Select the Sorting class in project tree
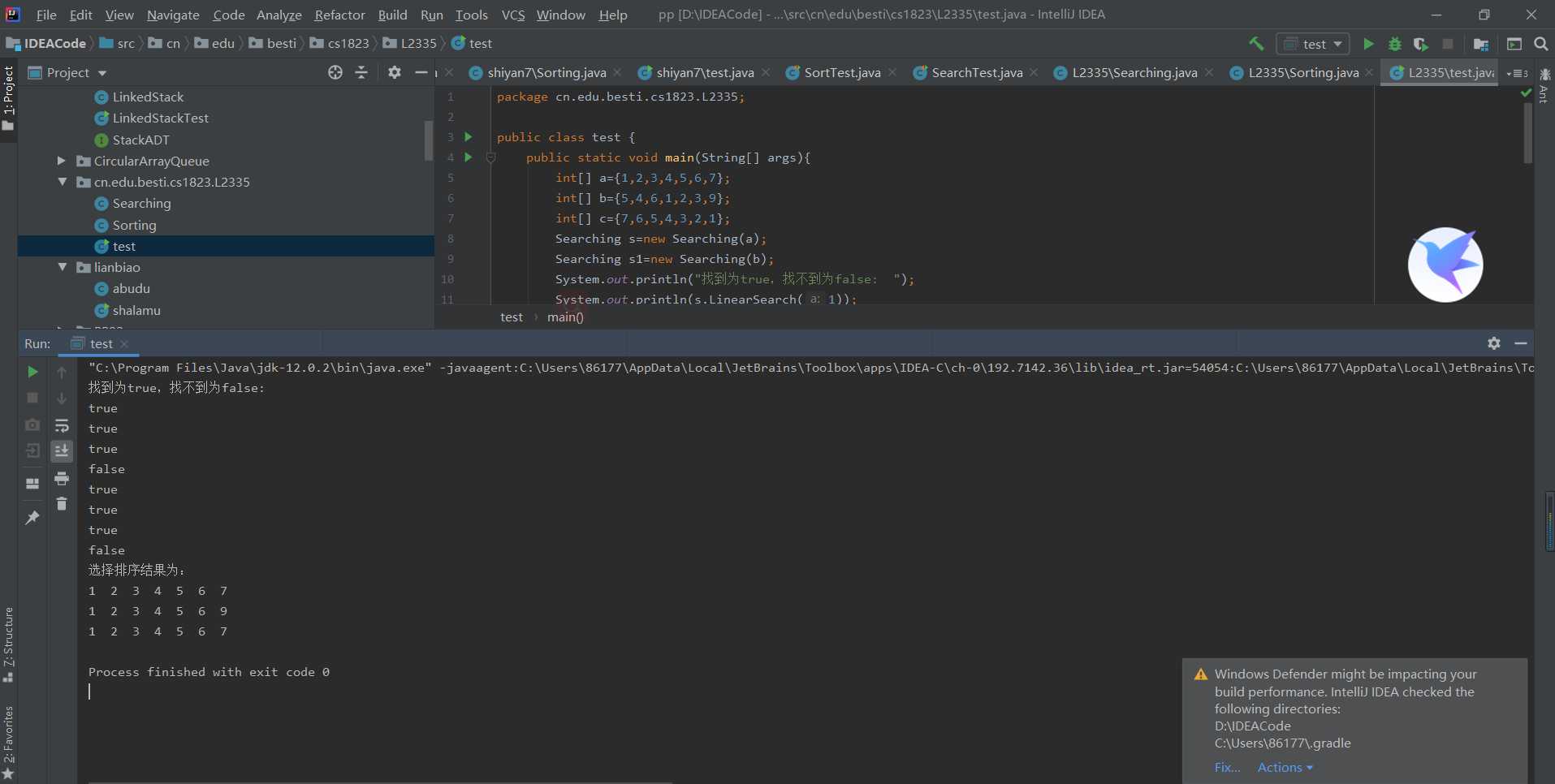The height and width of the screenshot is (784, 1555). tap(134, 225)
